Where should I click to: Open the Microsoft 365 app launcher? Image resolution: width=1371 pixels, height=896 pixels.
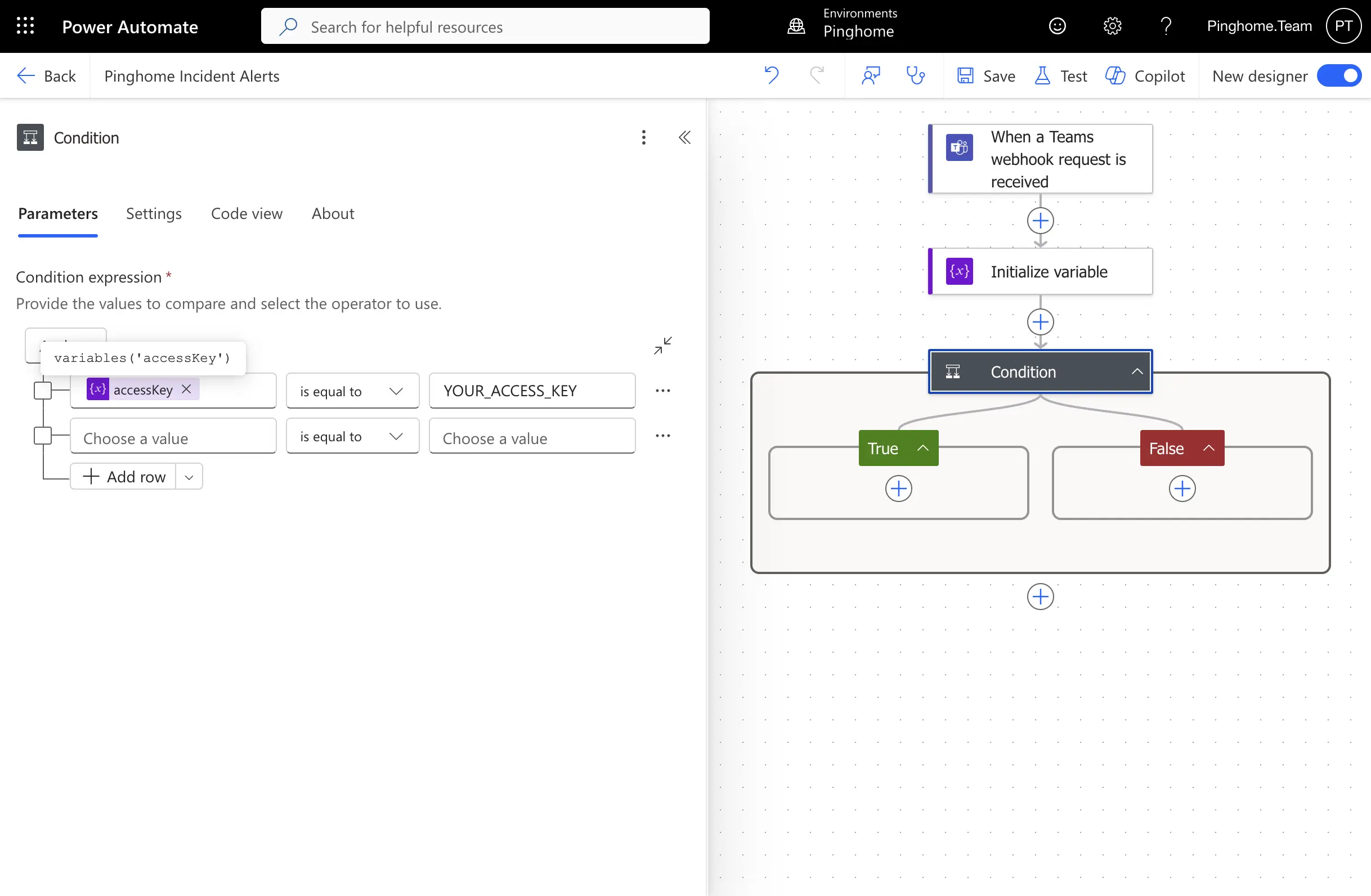[x=25, y=26]
